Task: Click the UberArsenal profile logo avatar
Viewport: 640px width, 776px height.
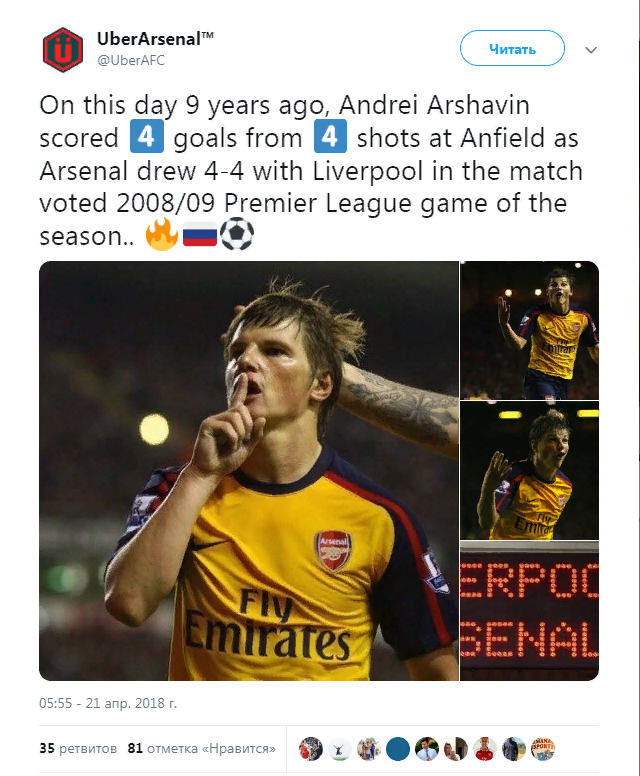Action: 63,50
